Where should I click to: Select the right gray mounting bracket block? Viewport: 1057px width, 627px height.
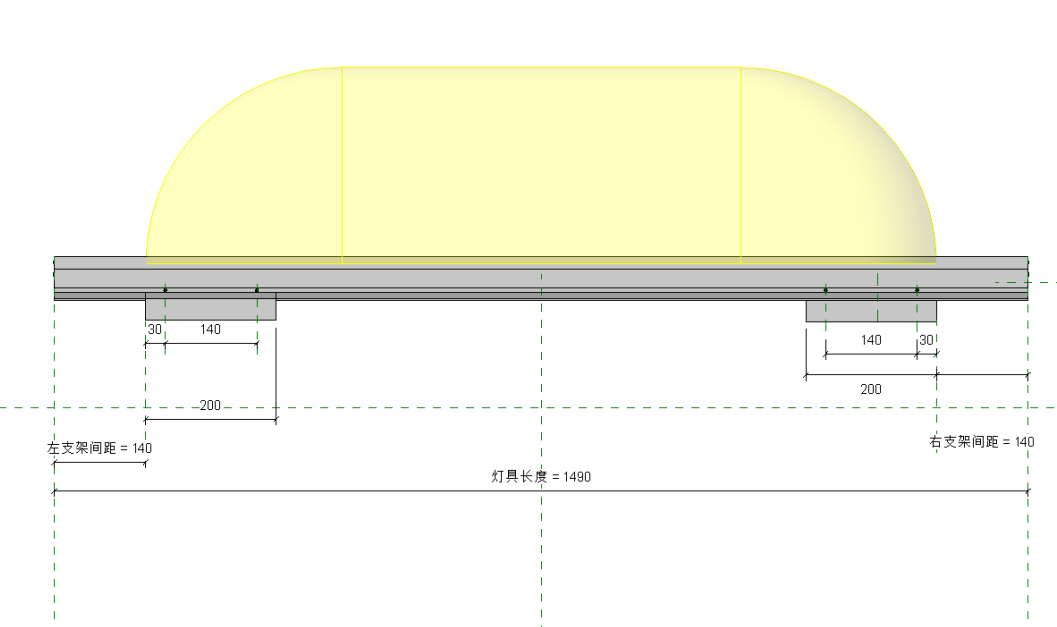tap(871, 311)
